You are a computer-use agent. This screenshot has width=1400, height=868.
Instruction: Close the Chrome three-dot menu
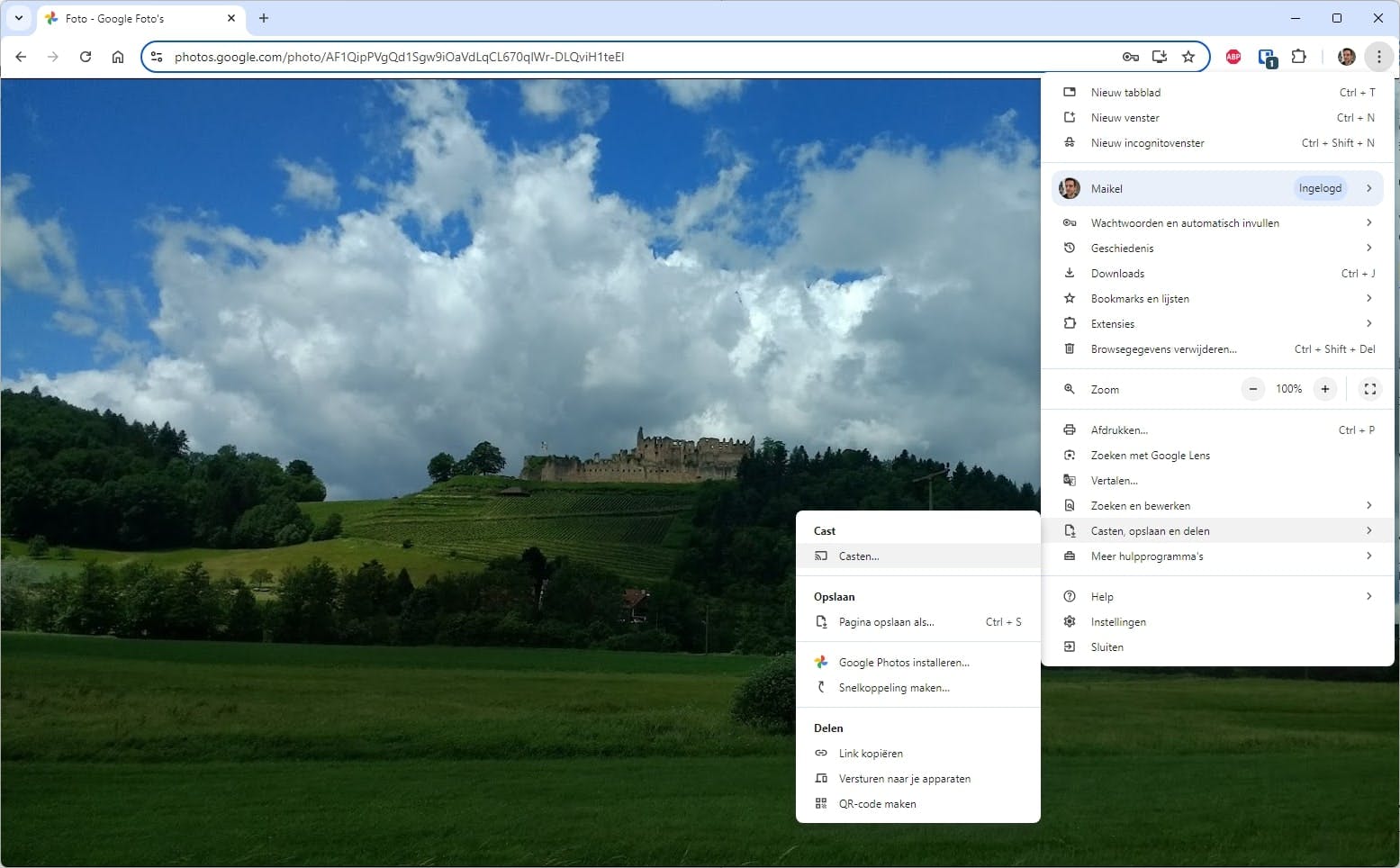point(1378,57)
